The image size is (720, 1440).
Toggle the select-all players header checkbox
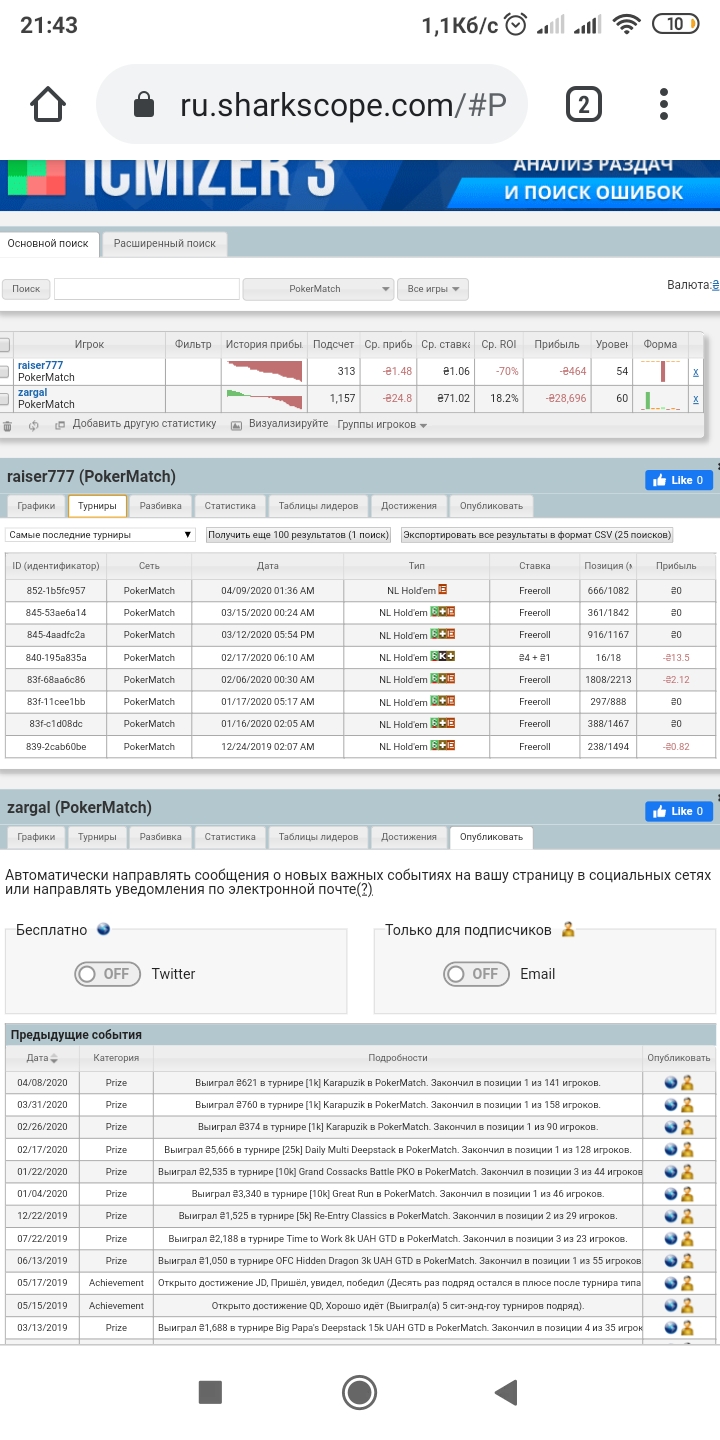coord(5,344)
